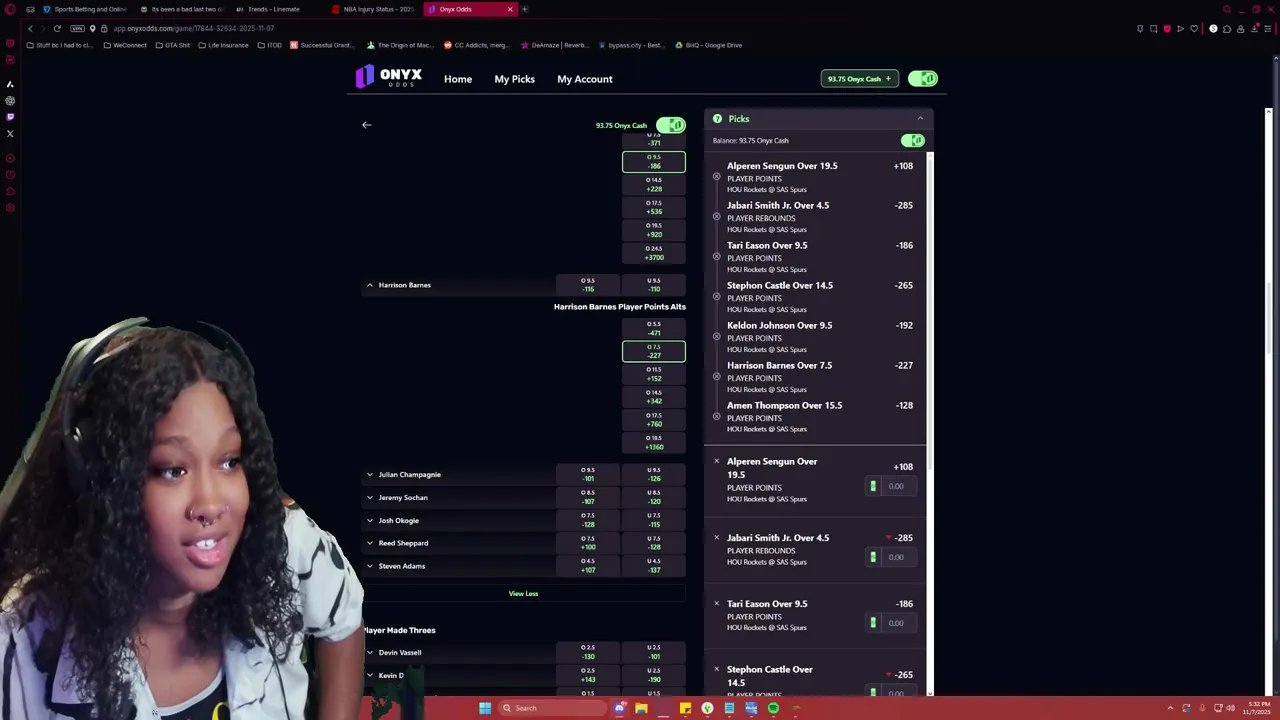Remove Keldon Johnson pick via circled X
1280x720 pixels.
716,337
